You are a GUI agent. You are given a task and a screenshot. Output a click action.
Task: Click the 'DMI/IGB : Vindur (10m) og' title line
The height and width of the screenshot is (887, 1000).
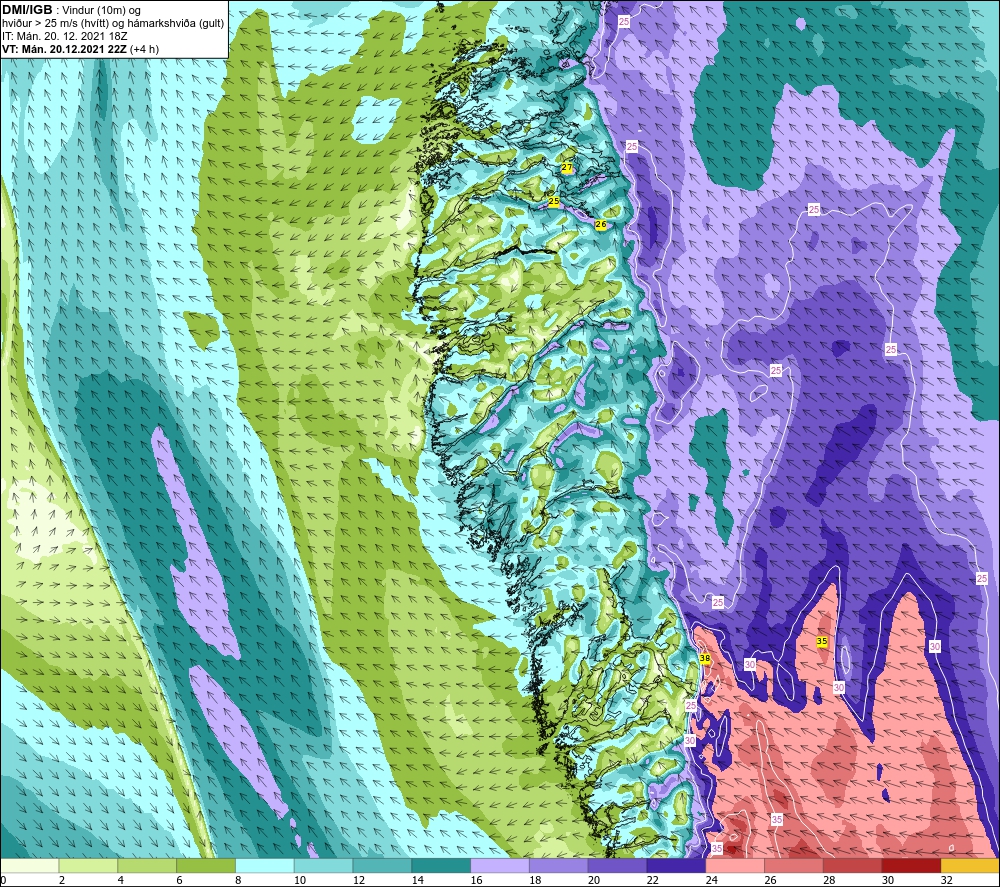(x=71, y=10)
